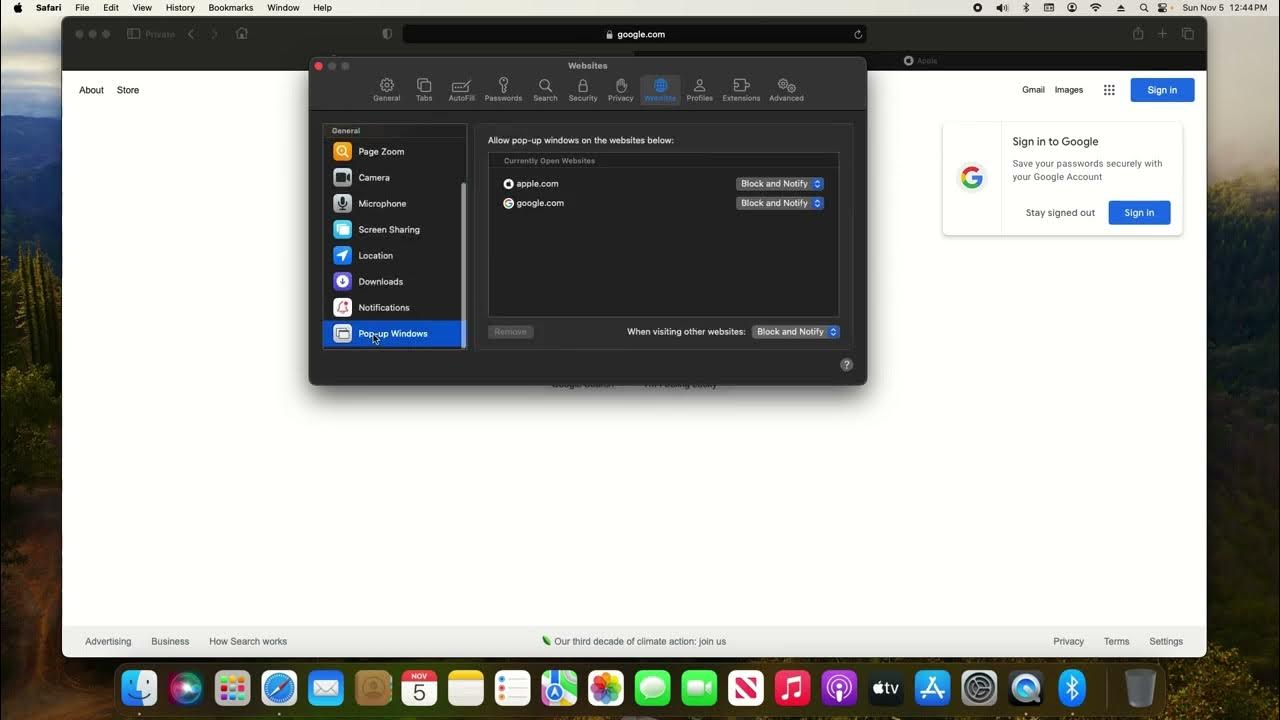Image resolution: width=1280 pixels, height=720 pixels.
Task: Click Stay signed out
Action: click(1060, 213)
